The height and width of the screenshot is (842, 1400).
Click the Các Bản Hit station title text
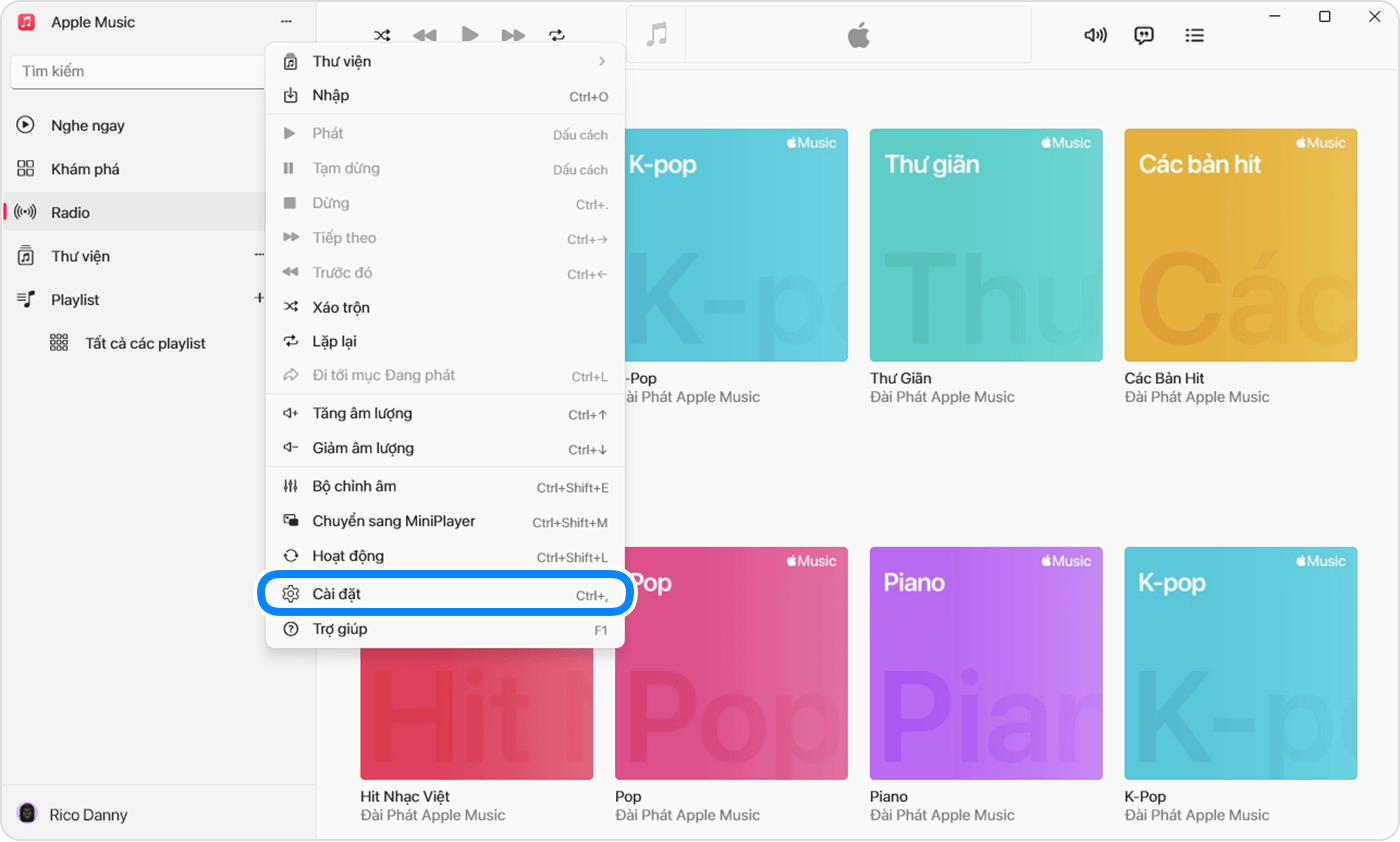click(1165, 378)
